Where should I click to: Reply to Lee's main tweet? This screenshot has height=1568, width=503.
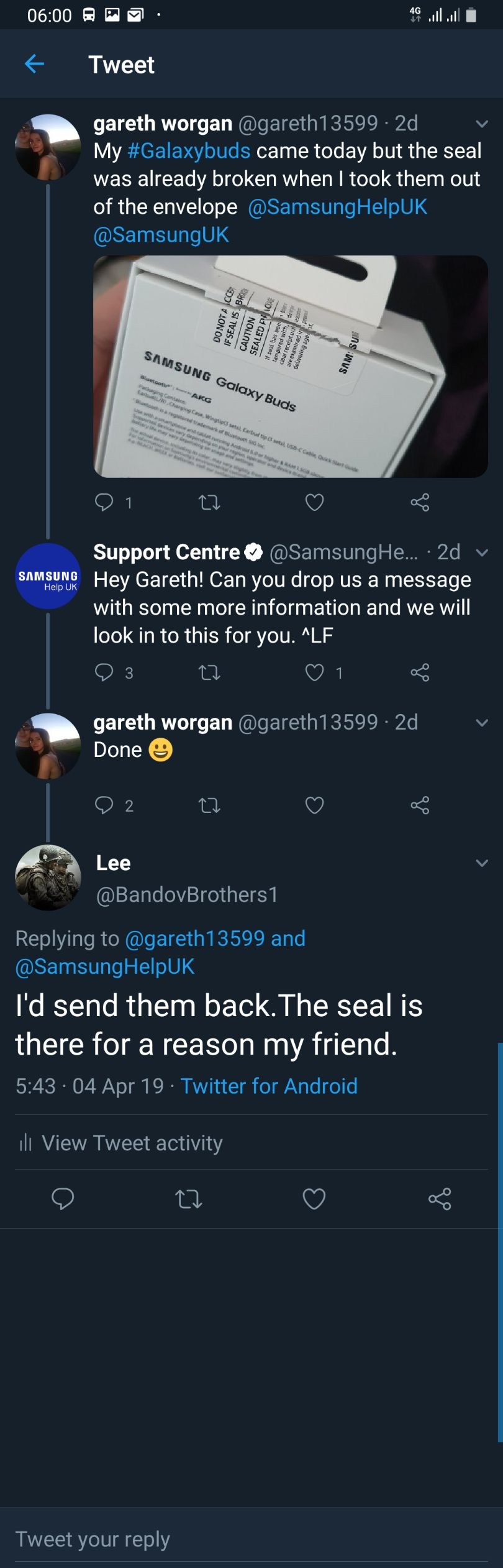tap(63, 1199)
